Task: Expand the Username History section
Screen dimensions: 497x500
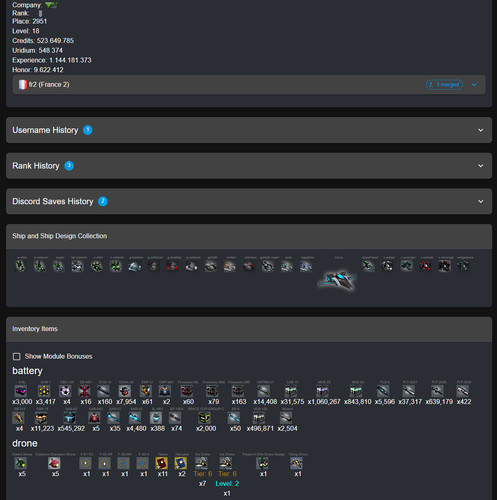Action: point(249,130)
